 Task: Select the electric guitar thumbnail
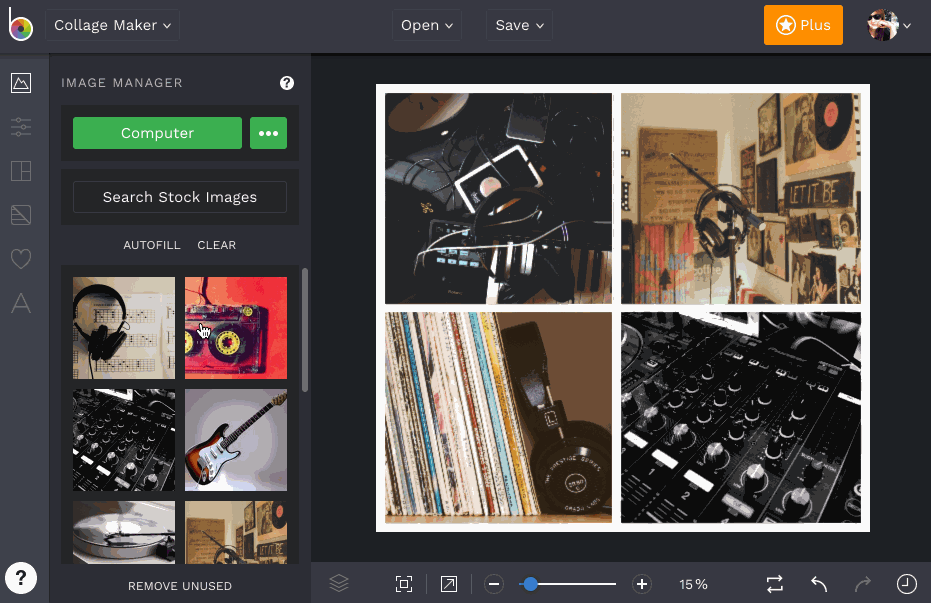pos(236,440)
